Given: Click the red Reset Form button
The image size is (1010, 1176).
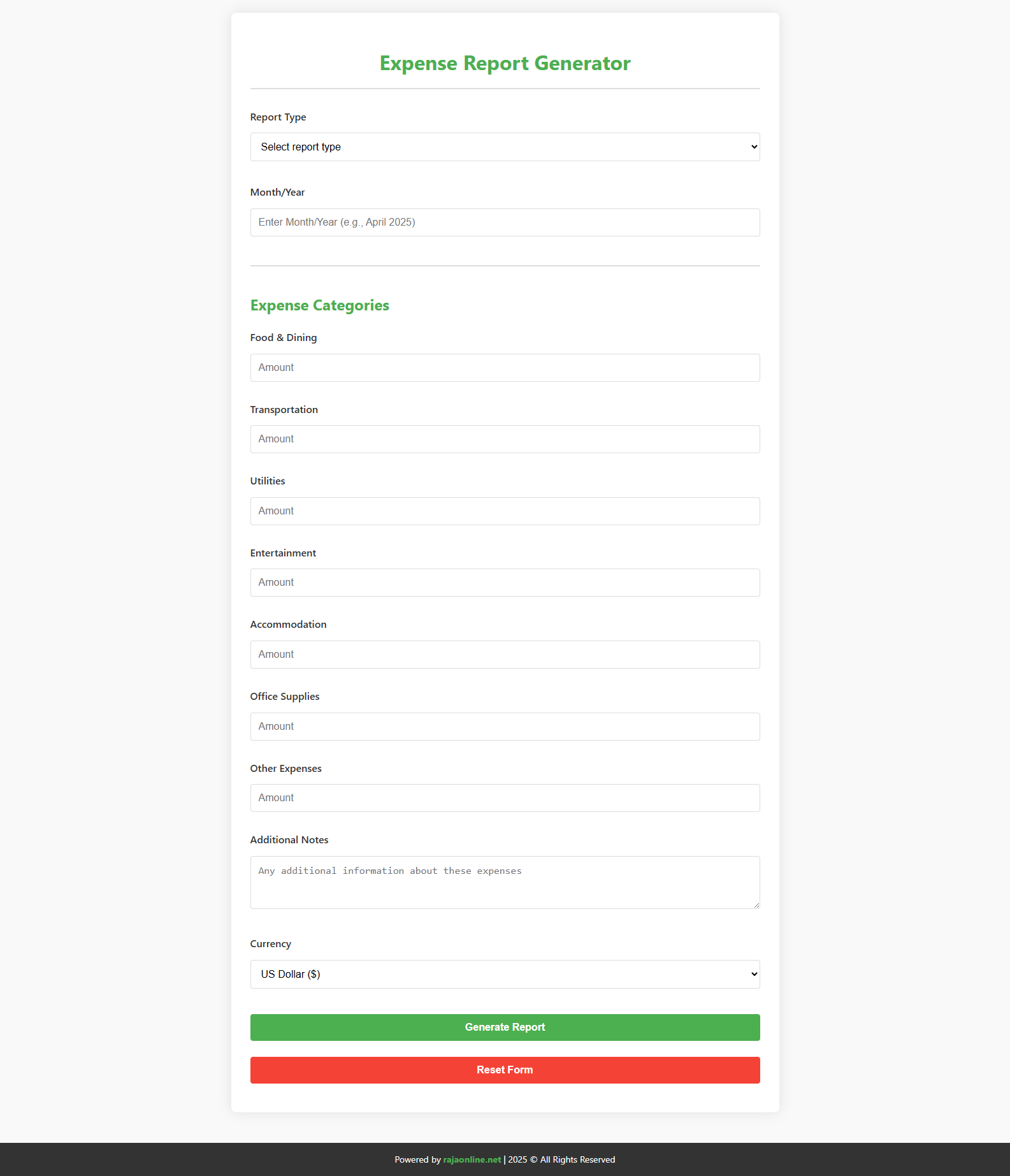Looking at the screenshot, I should (504, 1070).
